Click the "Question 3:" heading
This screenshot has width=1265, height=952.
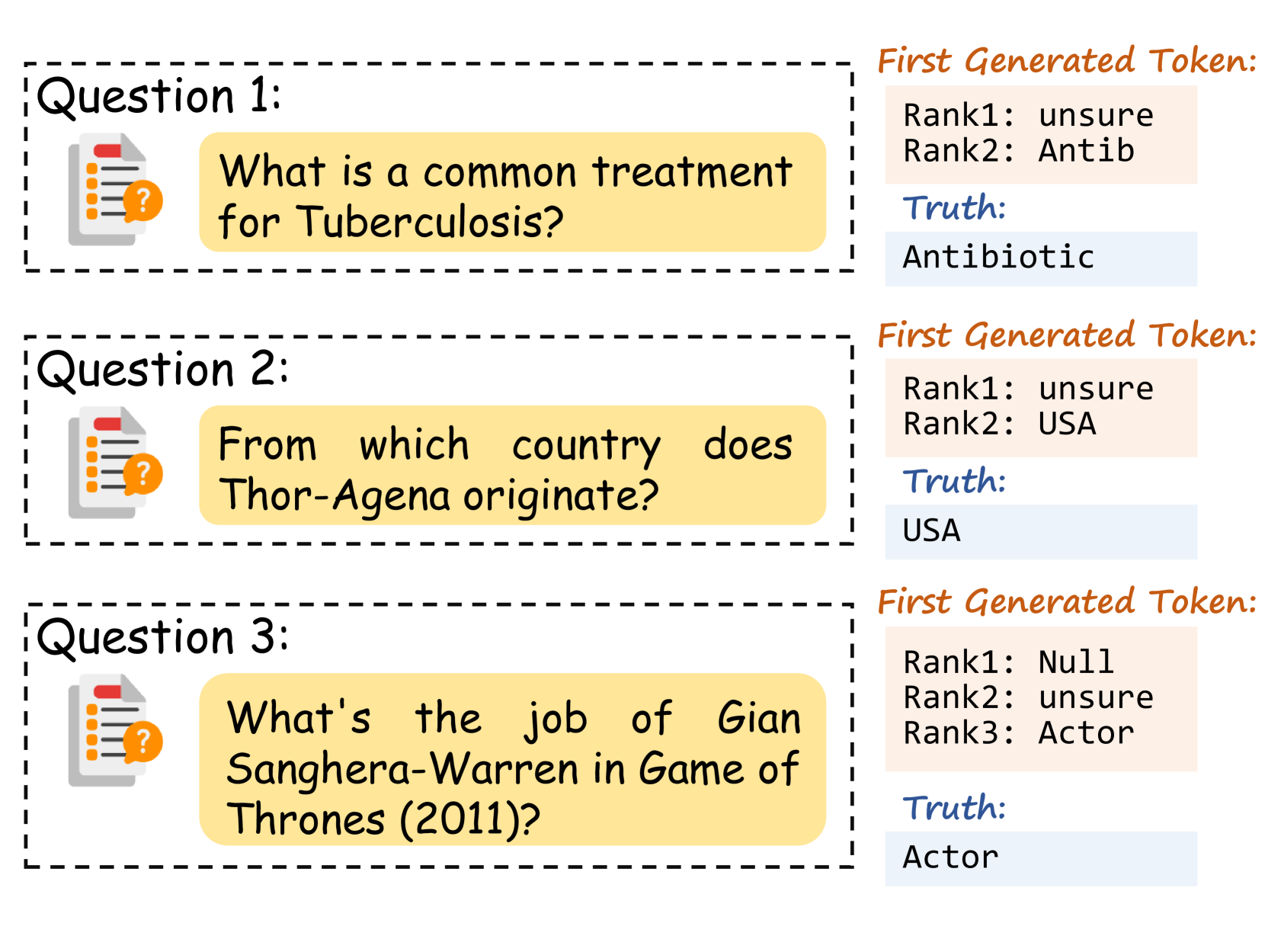coord(162,637)
